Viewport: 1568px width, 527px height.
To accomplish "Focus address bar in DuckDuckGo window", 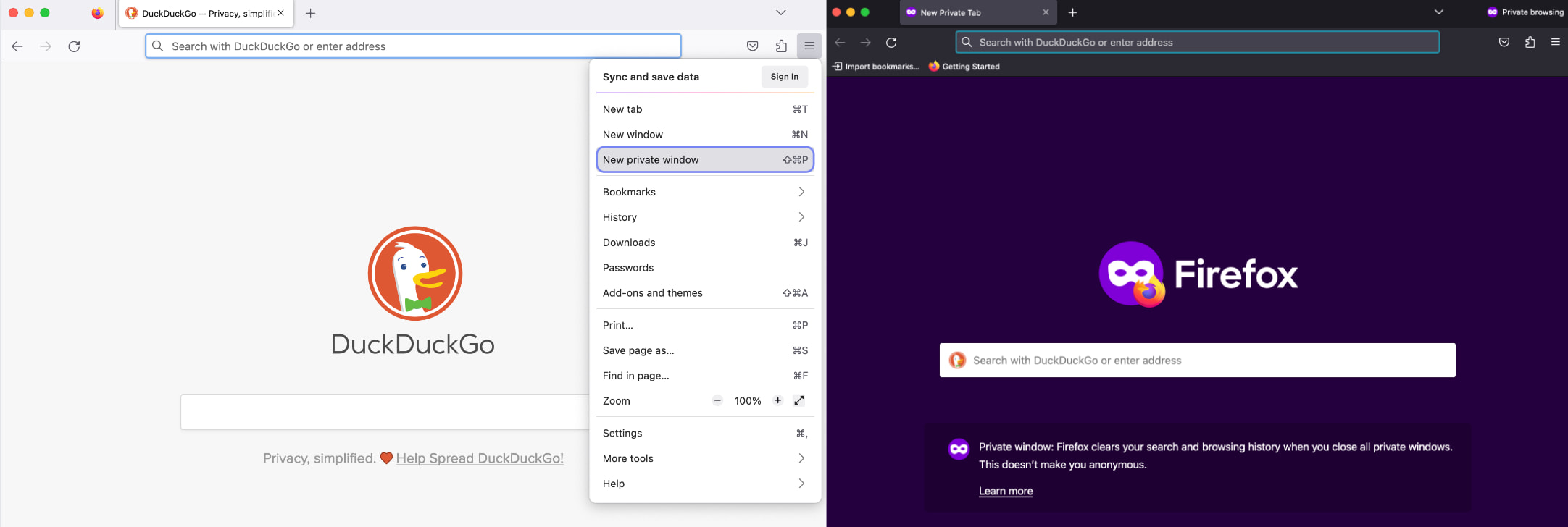I will click(413, 46).
